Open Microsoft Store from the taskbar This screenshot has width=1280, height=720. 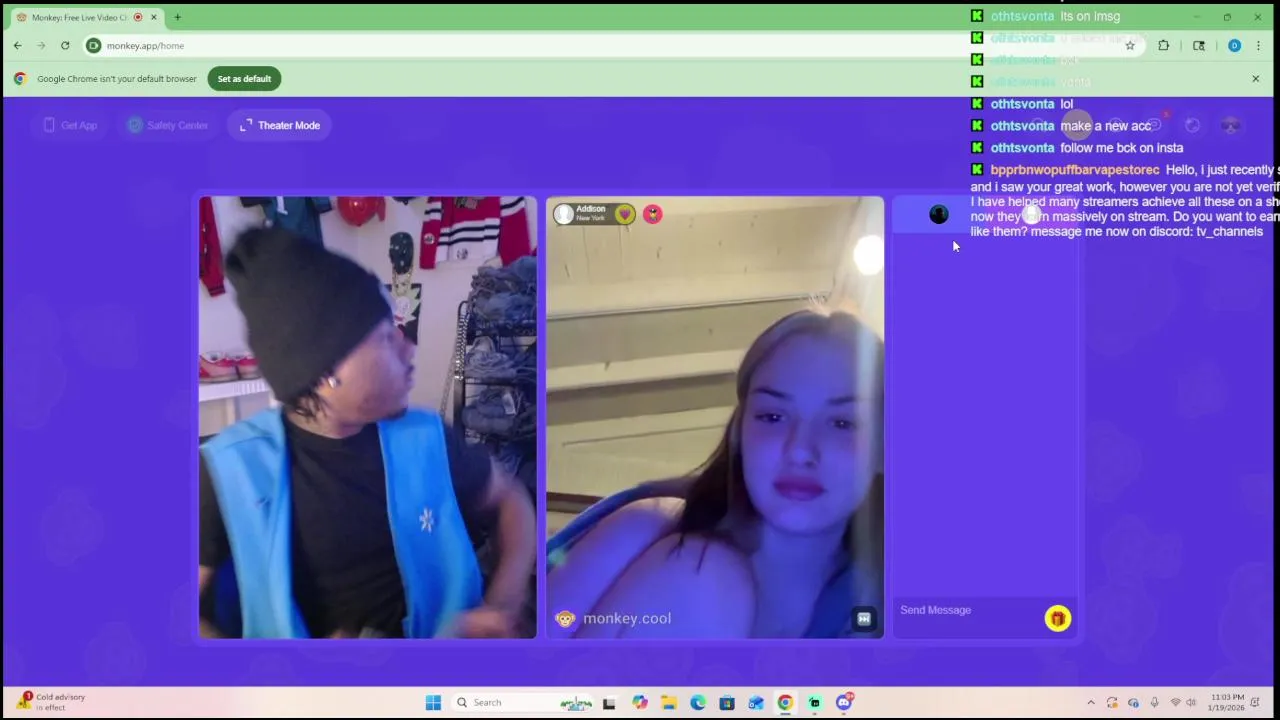point(727,703)
